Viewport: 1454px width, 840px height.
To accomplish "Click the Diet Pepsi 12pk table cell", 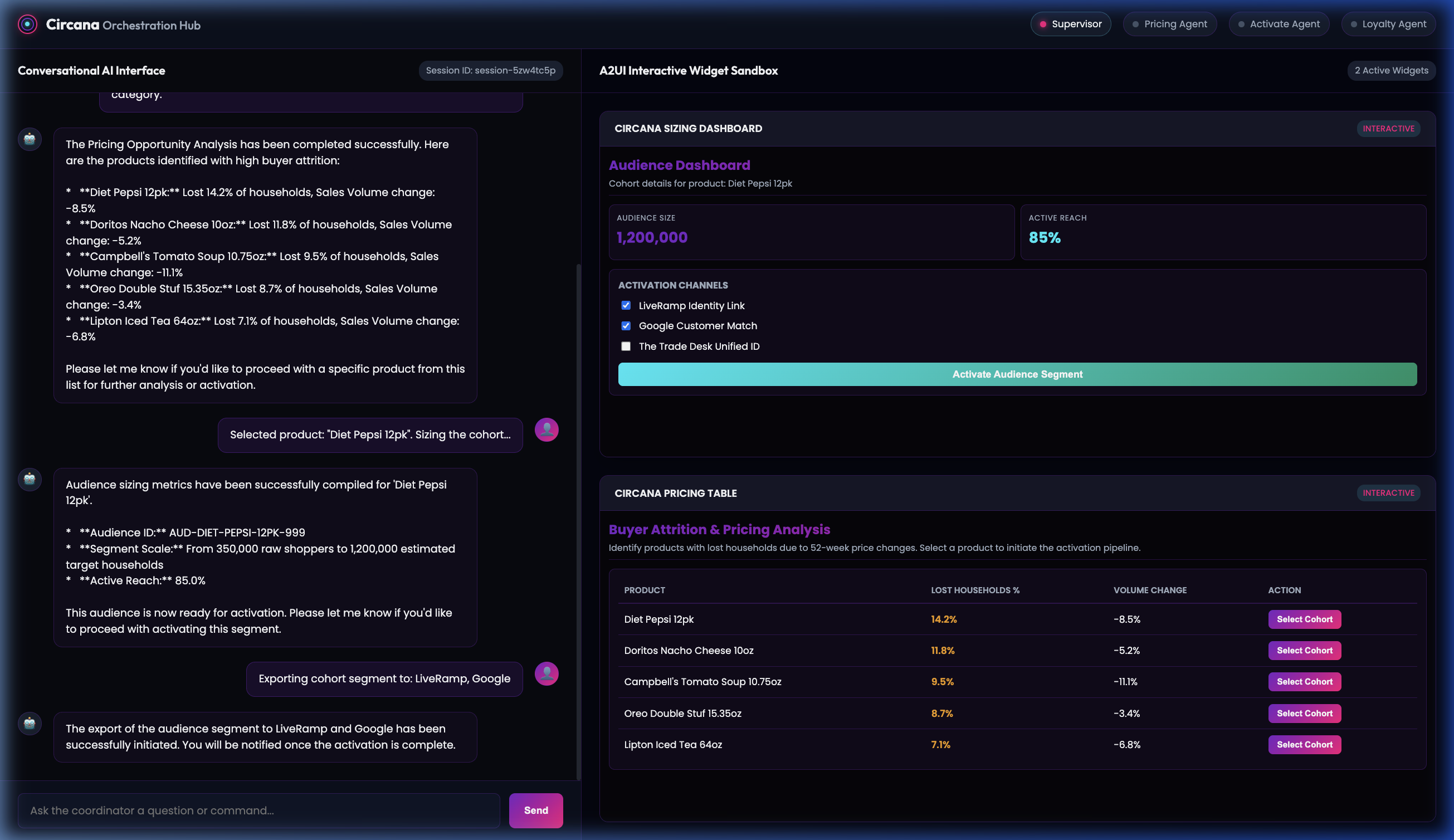I will 658,619.
